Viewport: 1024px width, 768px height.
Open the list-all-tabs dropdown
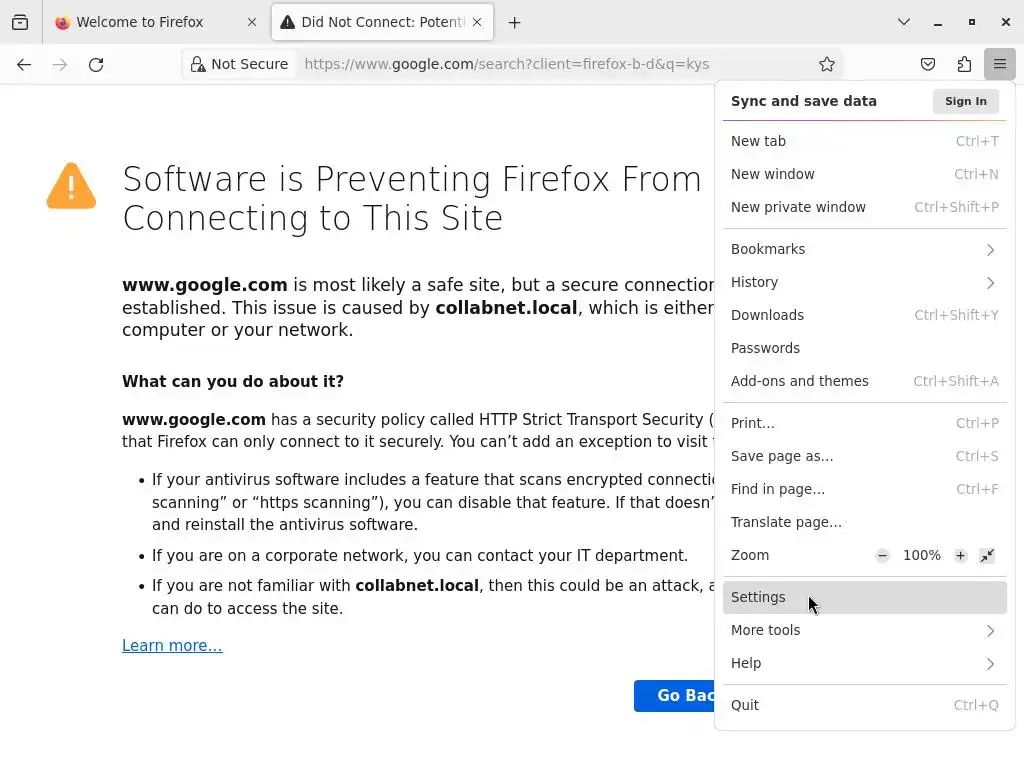pyautogui.click(x=904, y=22)
